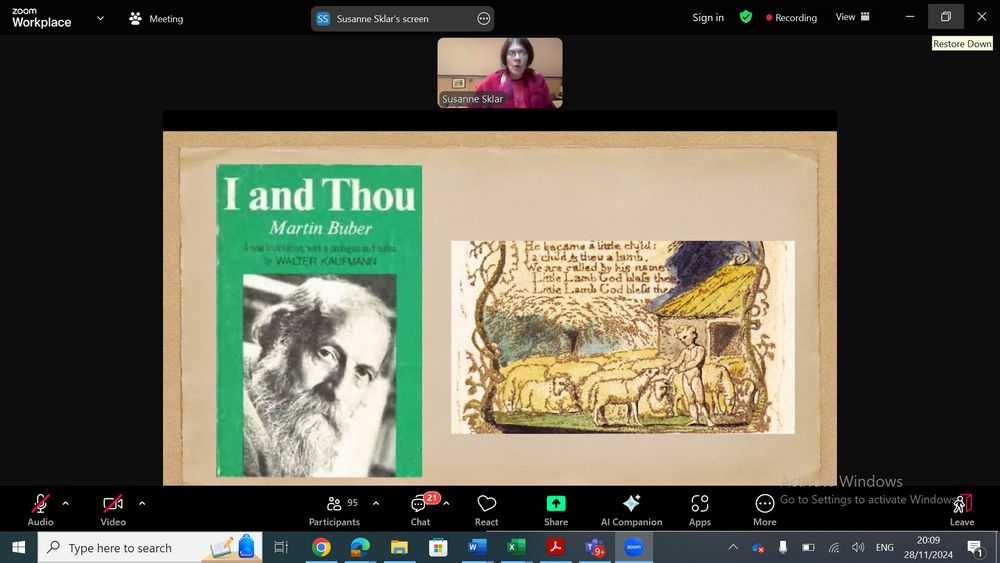Image resolution: width=1000 pixels, height=563 pixels.
Task: Show hidden system tray icons
Action: (x=733, y=547)
